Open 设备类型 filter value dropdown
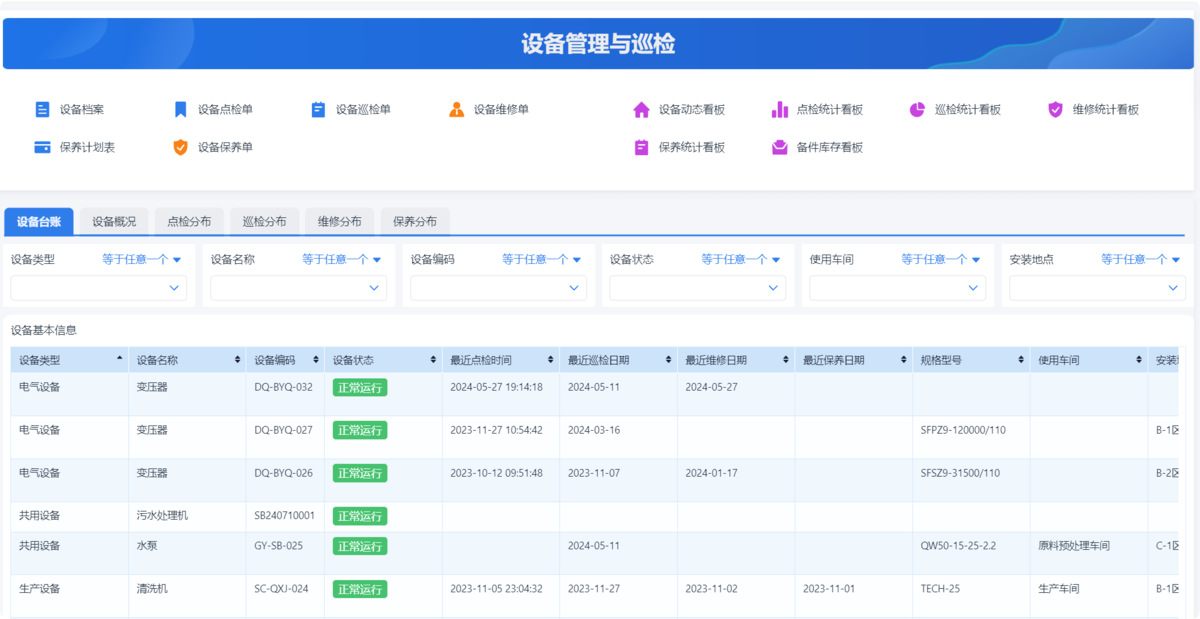The height and width of the screenshot is (619, 1200). click(98, 288)
